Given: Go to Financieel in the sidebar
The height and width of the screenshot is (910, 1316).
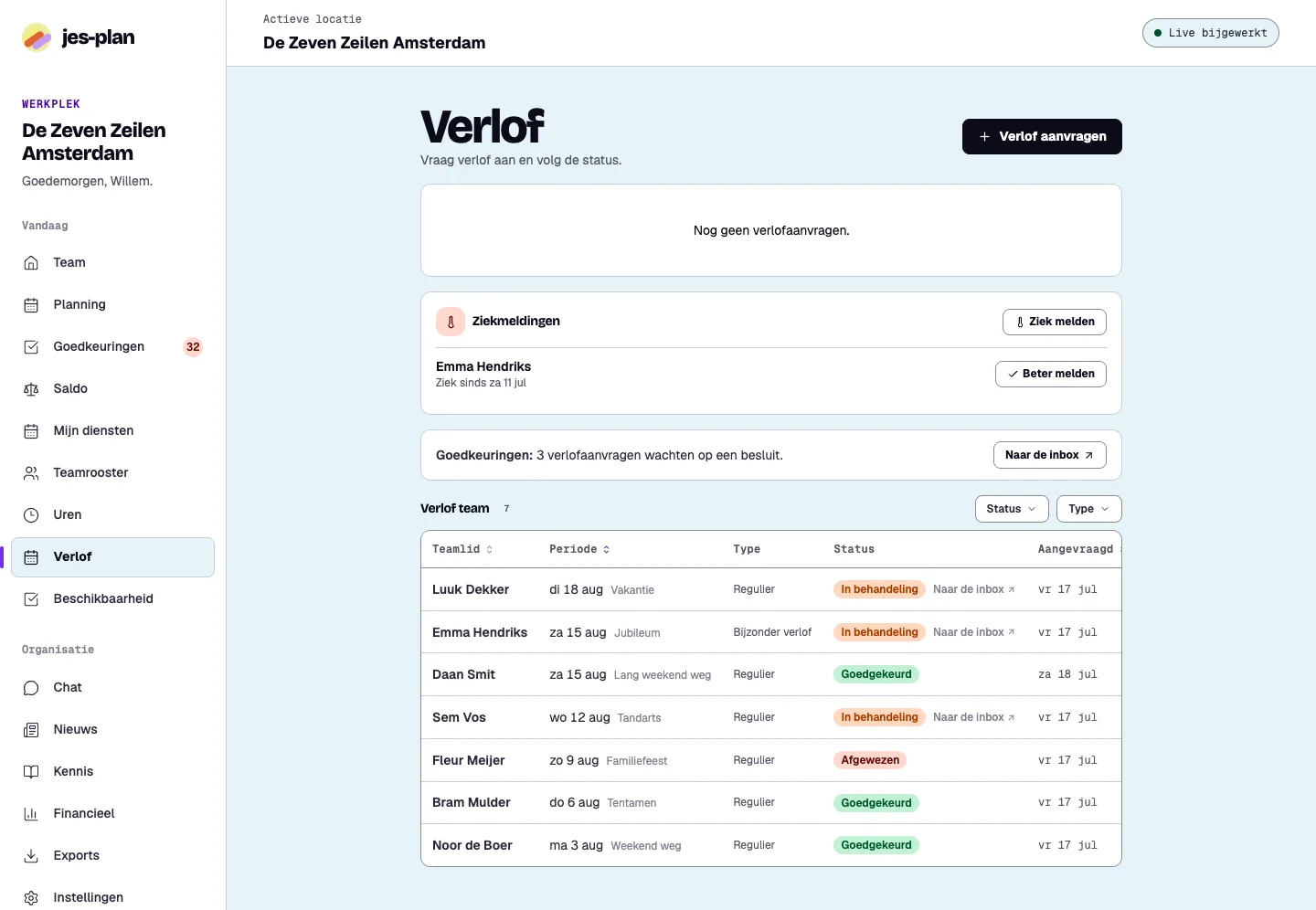Looking at the screenshot, I should pyautogui.click(x=113, y=814).
